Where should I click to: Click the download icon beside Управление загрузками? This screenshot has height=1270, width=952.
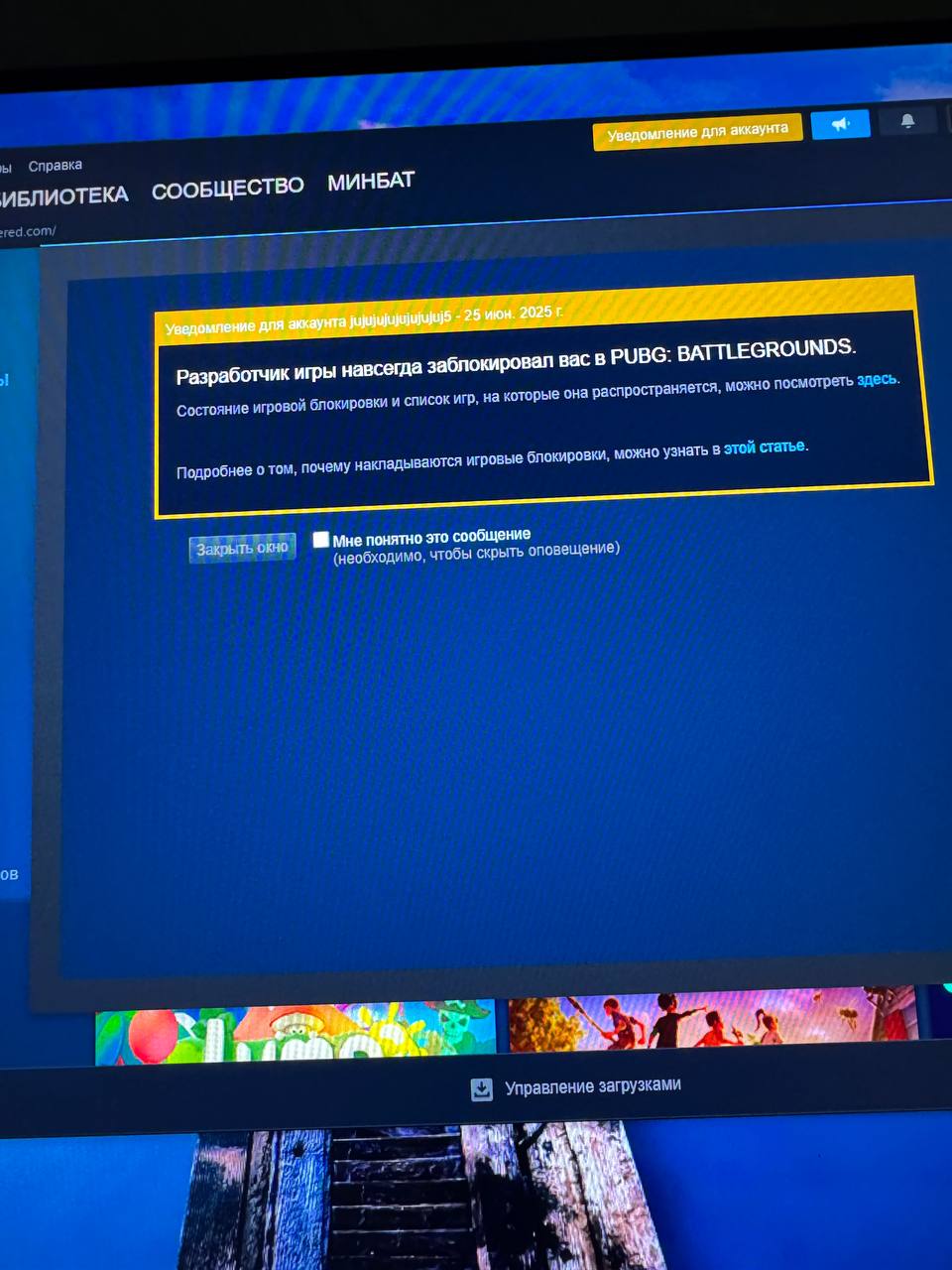click(481, 1089)
